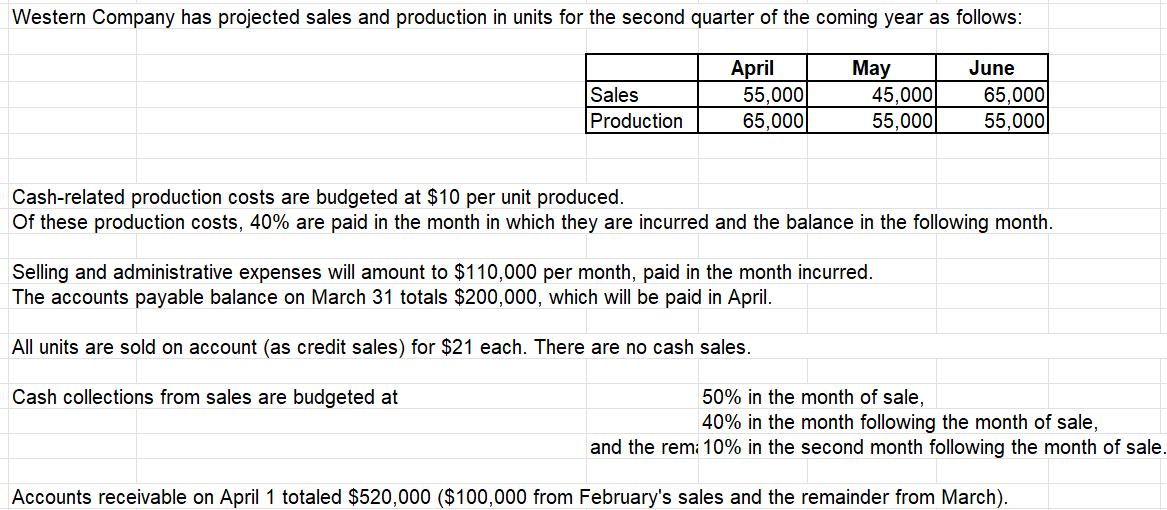Image resolution: width=1167 pixels, height=510 pixels.
Task: Click June production value 55,000
Action: (x=1014, y=121)
